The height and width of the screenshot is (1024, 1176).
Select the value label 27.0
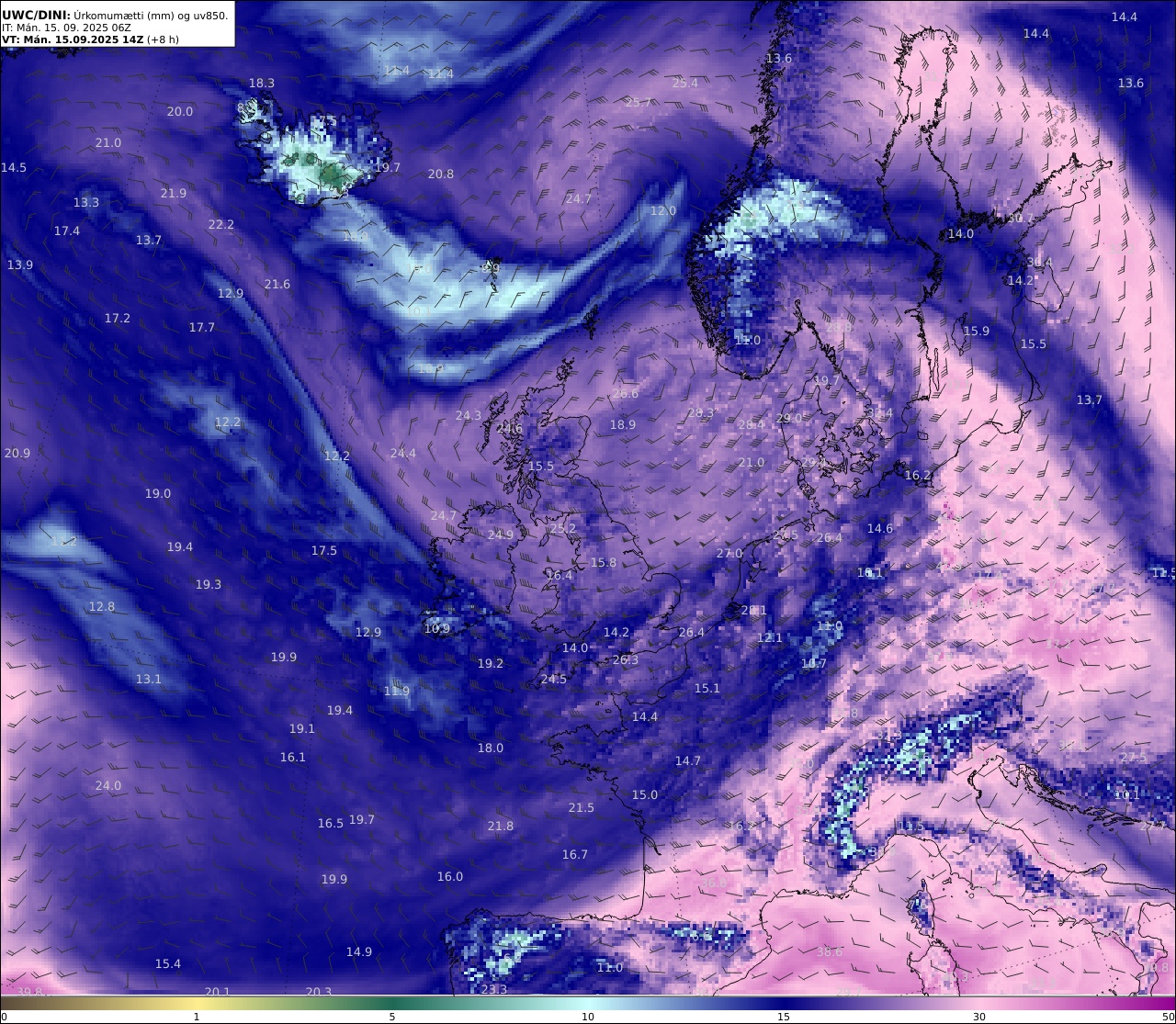click(729, 553)
